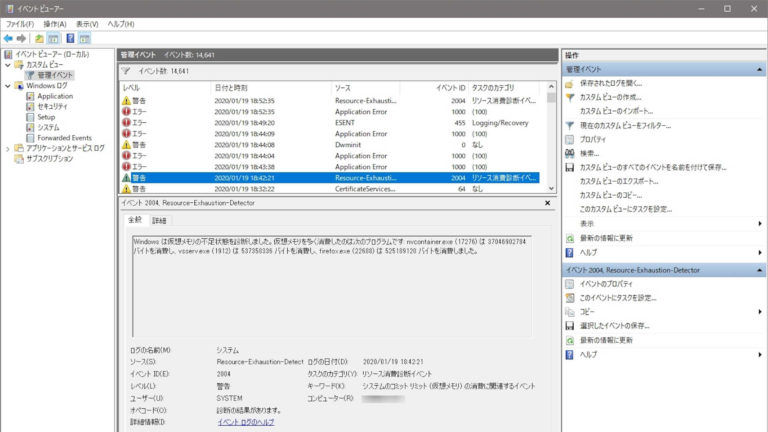Collapse the 管理イベント actions section

coord(759,70)
